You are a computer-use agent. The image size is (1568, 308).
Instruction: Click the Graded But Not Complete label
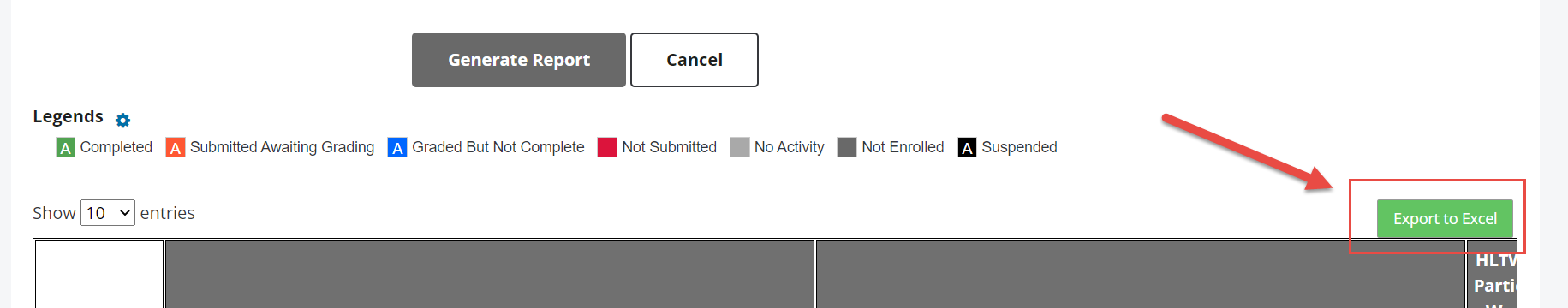coord(498,147)
